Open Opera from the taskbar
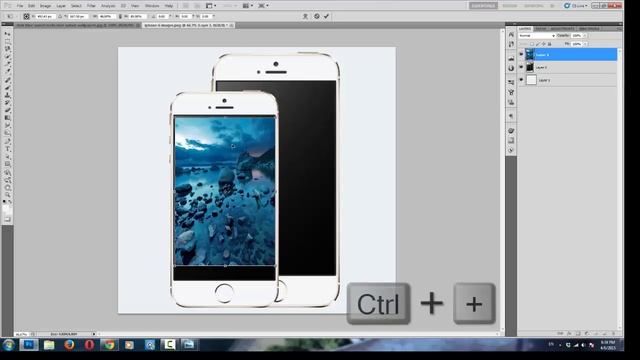Image resolution: width=640 pixels, height=360 pixels. [x=89, y=345]
